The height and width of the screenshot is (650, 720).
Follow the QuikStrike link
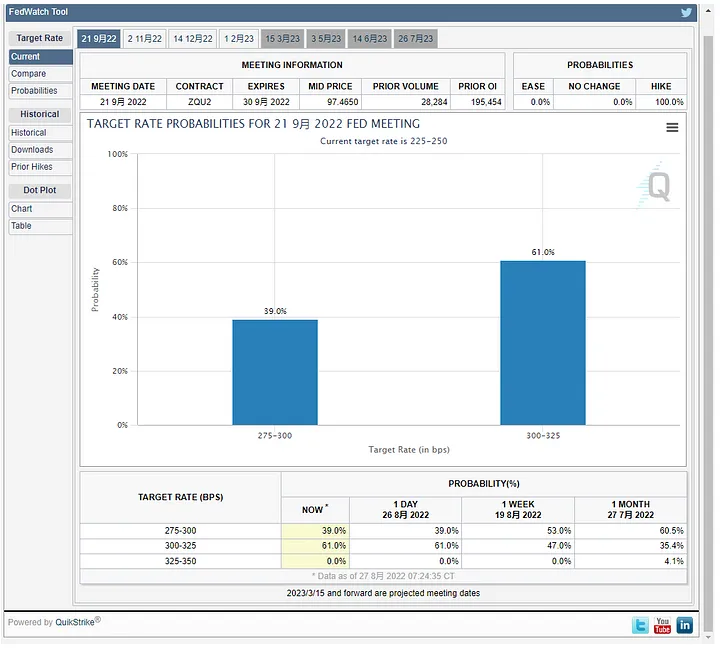pos(74,622)
